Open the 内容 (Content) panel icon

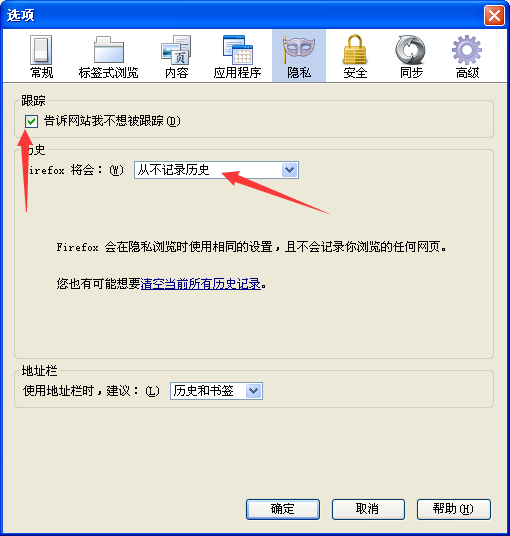click(176, 50)
